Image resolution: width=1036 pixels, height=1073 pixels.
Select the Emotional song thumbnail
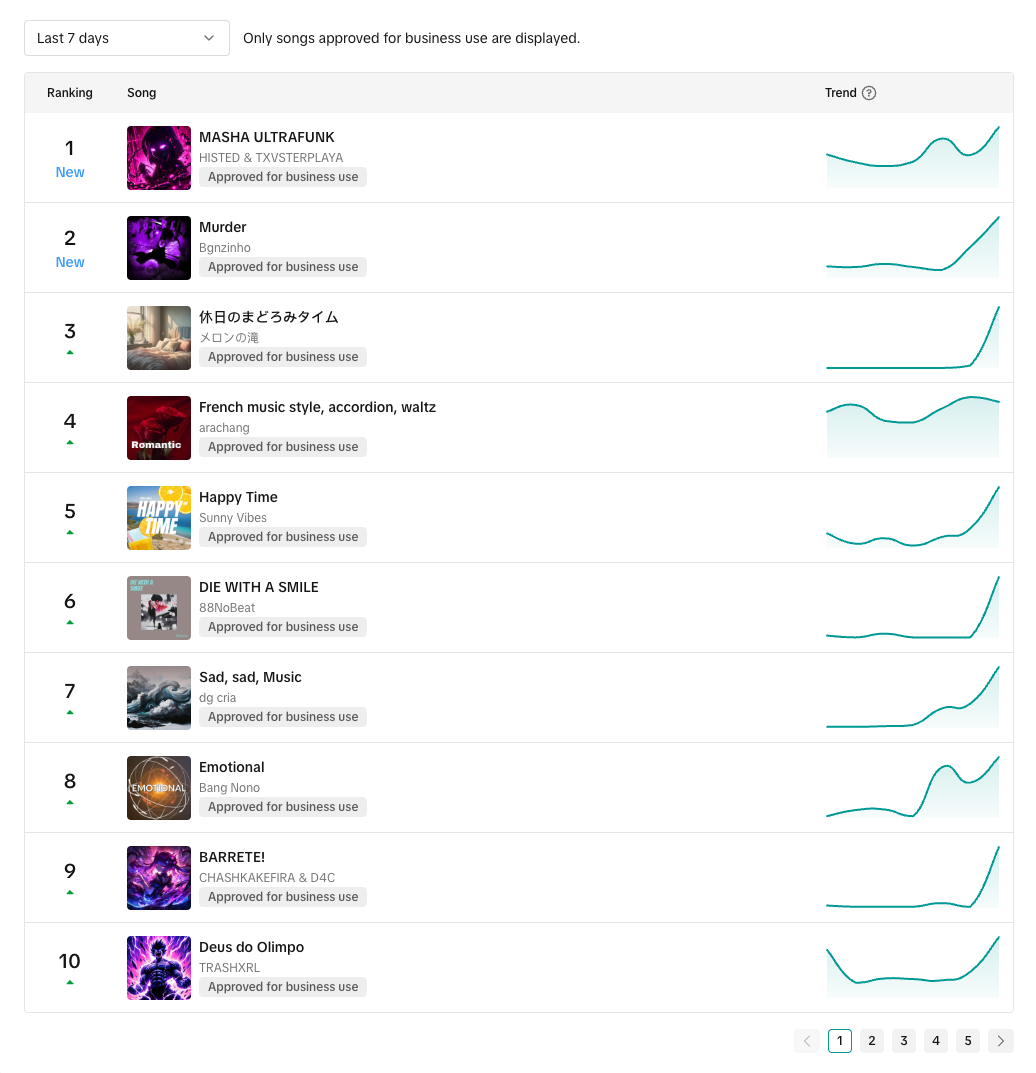tap(159, 788)
